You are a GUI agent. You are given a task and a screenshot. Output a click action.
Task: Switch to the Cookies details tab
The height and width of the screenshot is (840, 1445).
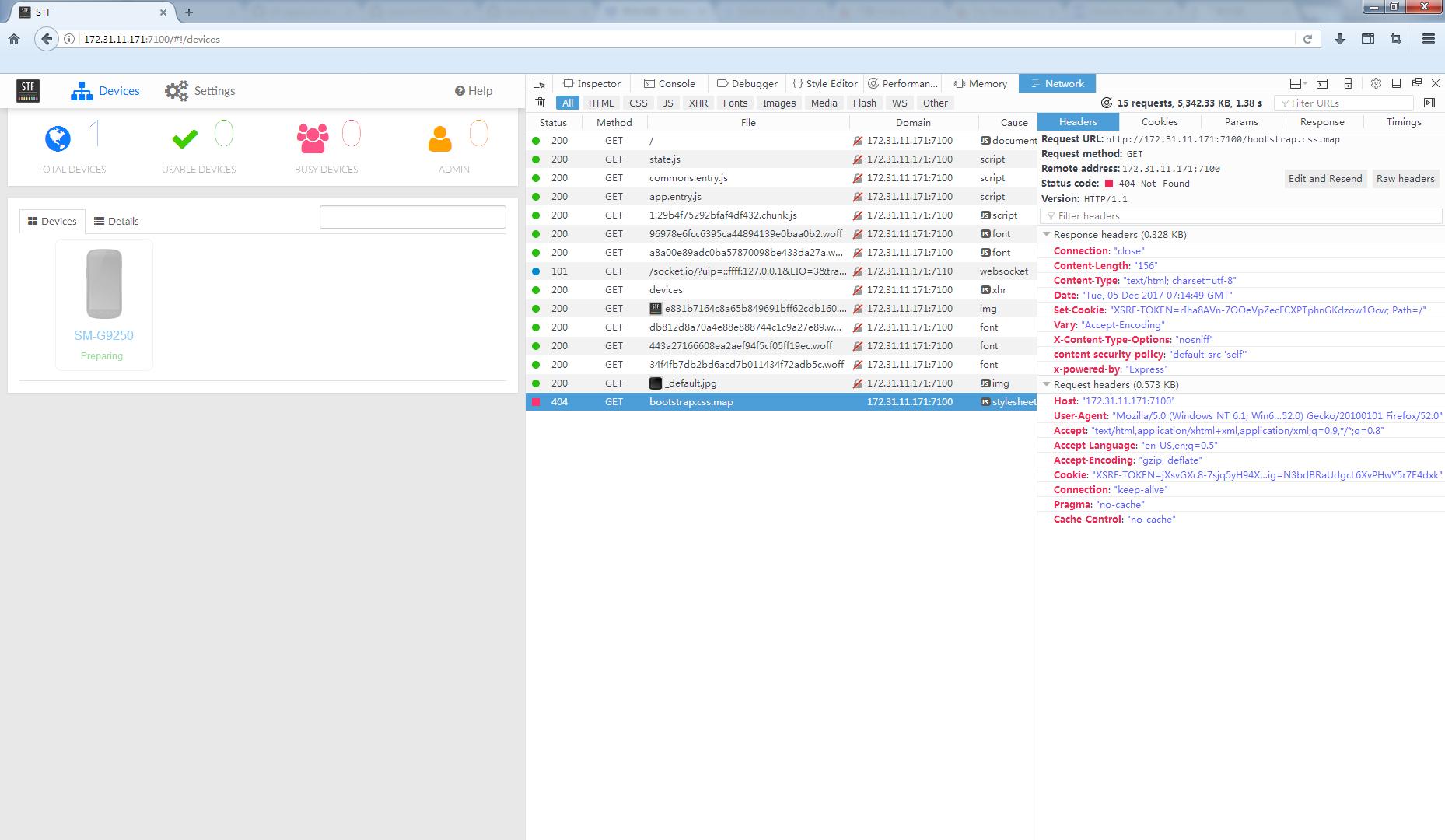(1160, 121)
